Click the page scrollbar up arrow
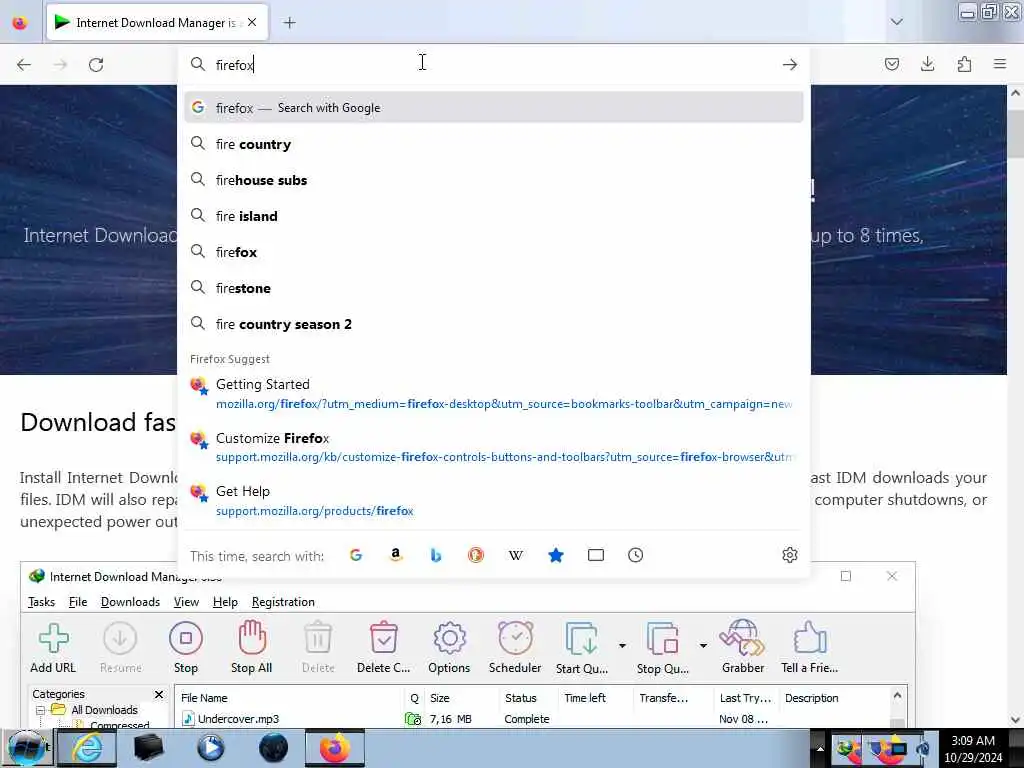This screenshot has width=1024, height=768. (1016, 93)
